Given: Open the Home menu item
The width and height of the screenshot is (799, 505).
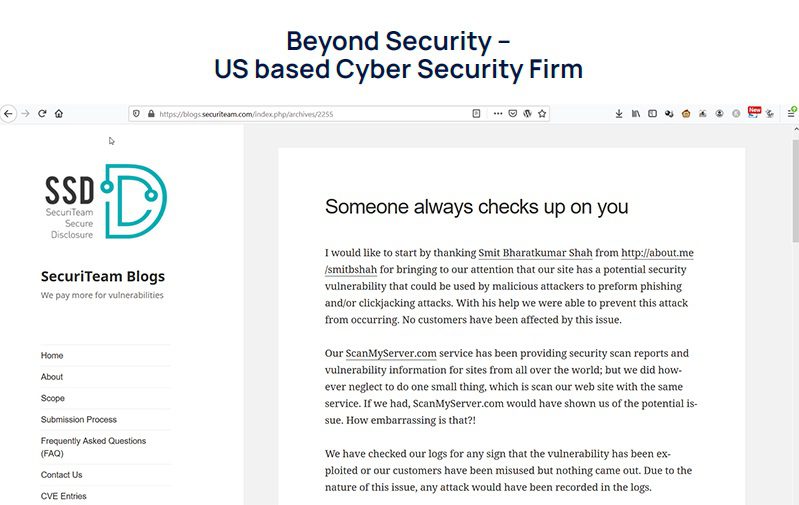Looking at the screenshot, I should pyautogui.click(x=52, y=355).
